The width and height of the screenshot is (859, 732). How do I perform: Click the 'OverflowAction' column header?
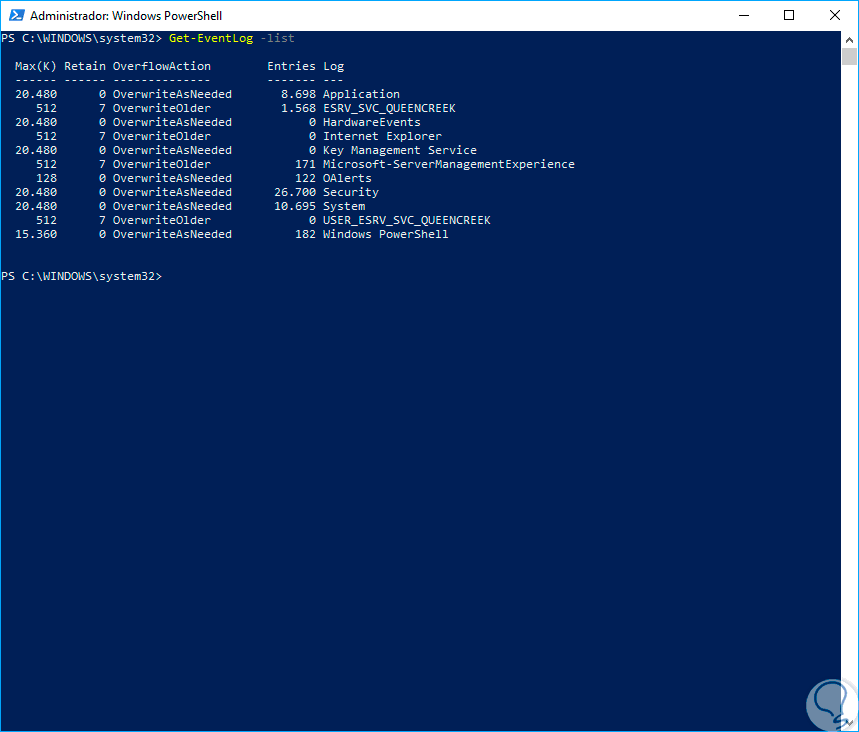pos(161,66)
